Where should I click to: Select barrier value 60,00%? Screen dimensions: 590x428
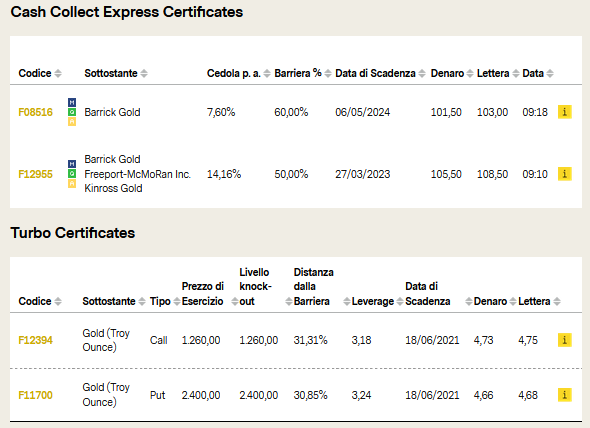coord(291,112)
